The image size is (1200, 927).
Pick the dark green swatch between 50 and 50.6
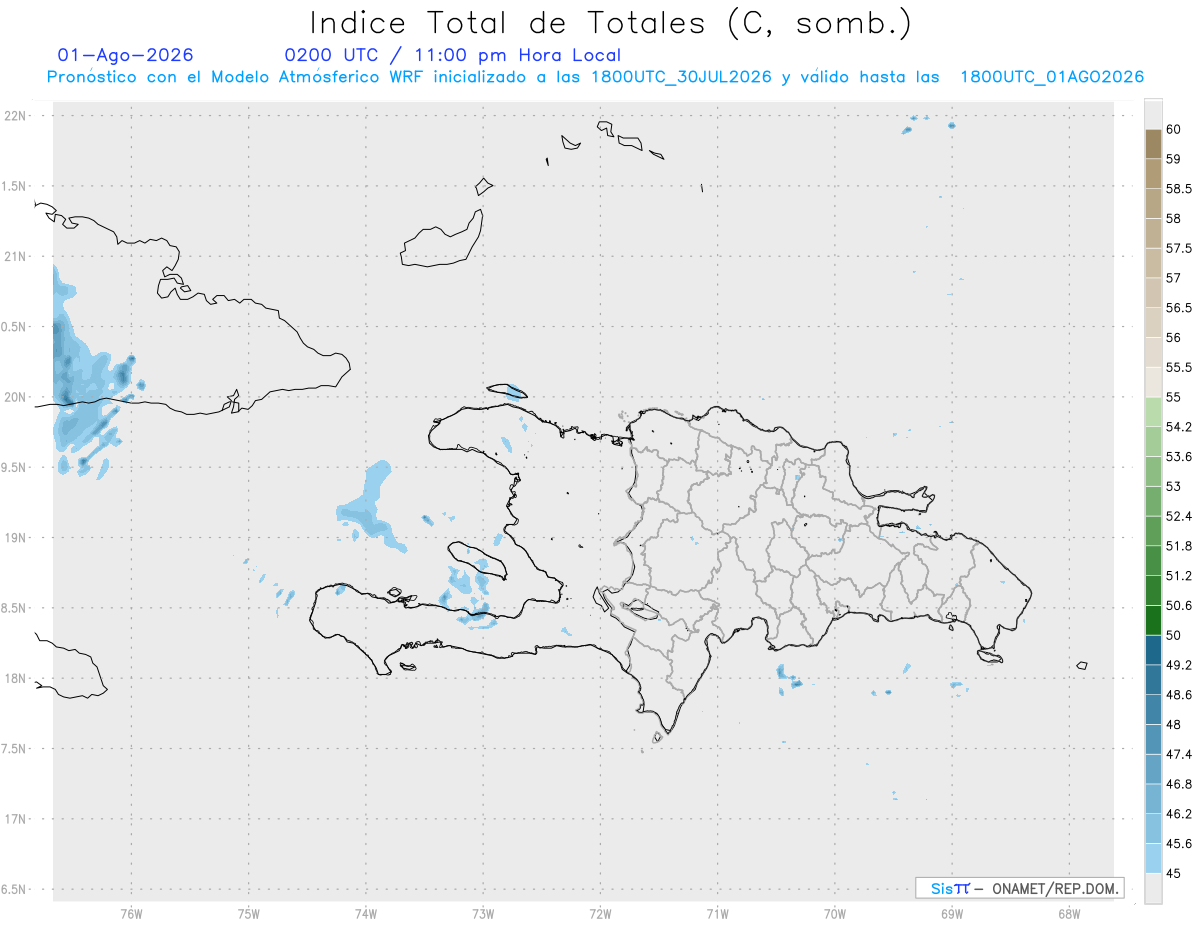(1153, 620)
